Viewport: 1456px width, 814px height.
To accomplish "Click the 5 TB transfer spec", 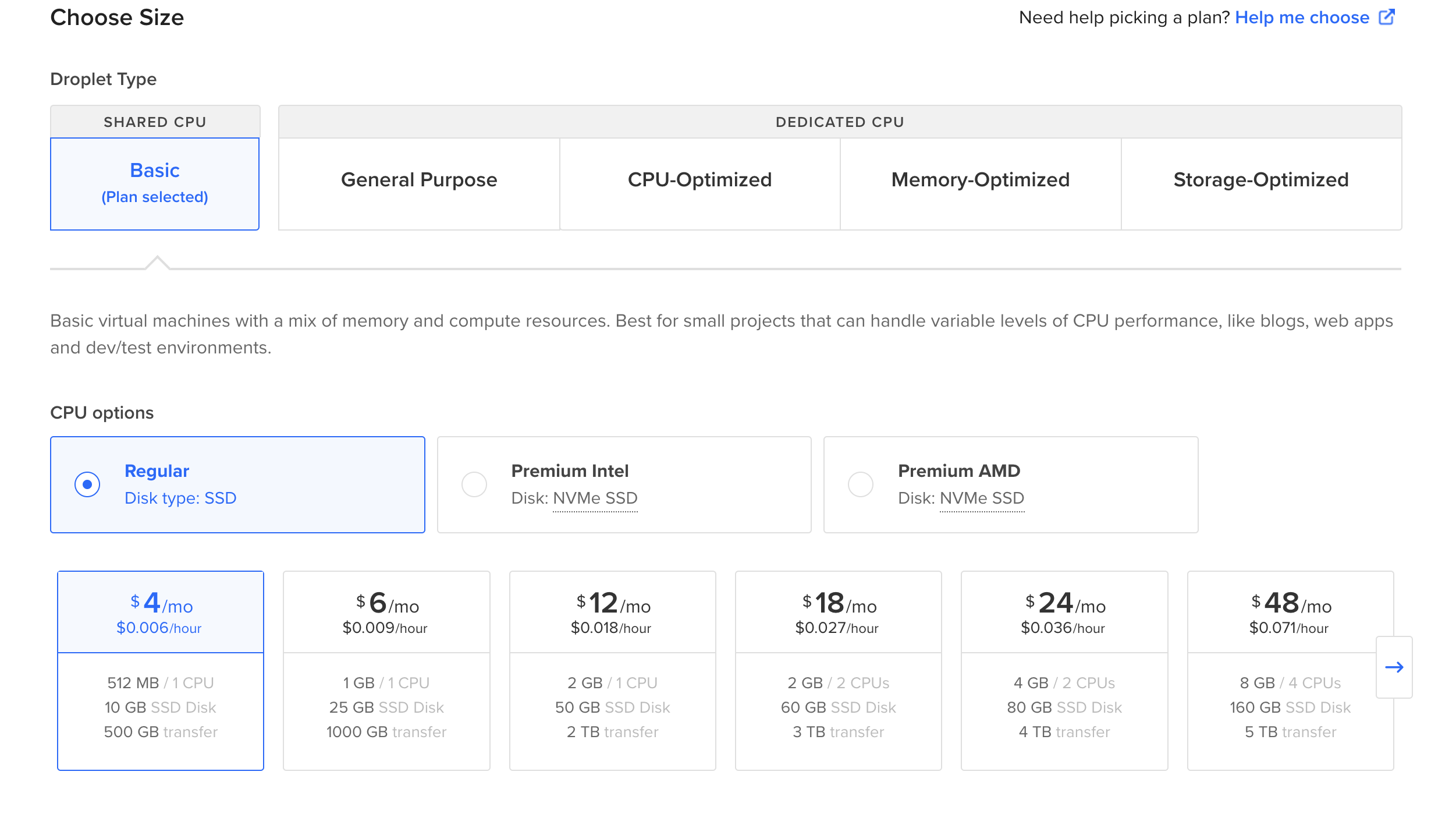I will pos(1291,732).
